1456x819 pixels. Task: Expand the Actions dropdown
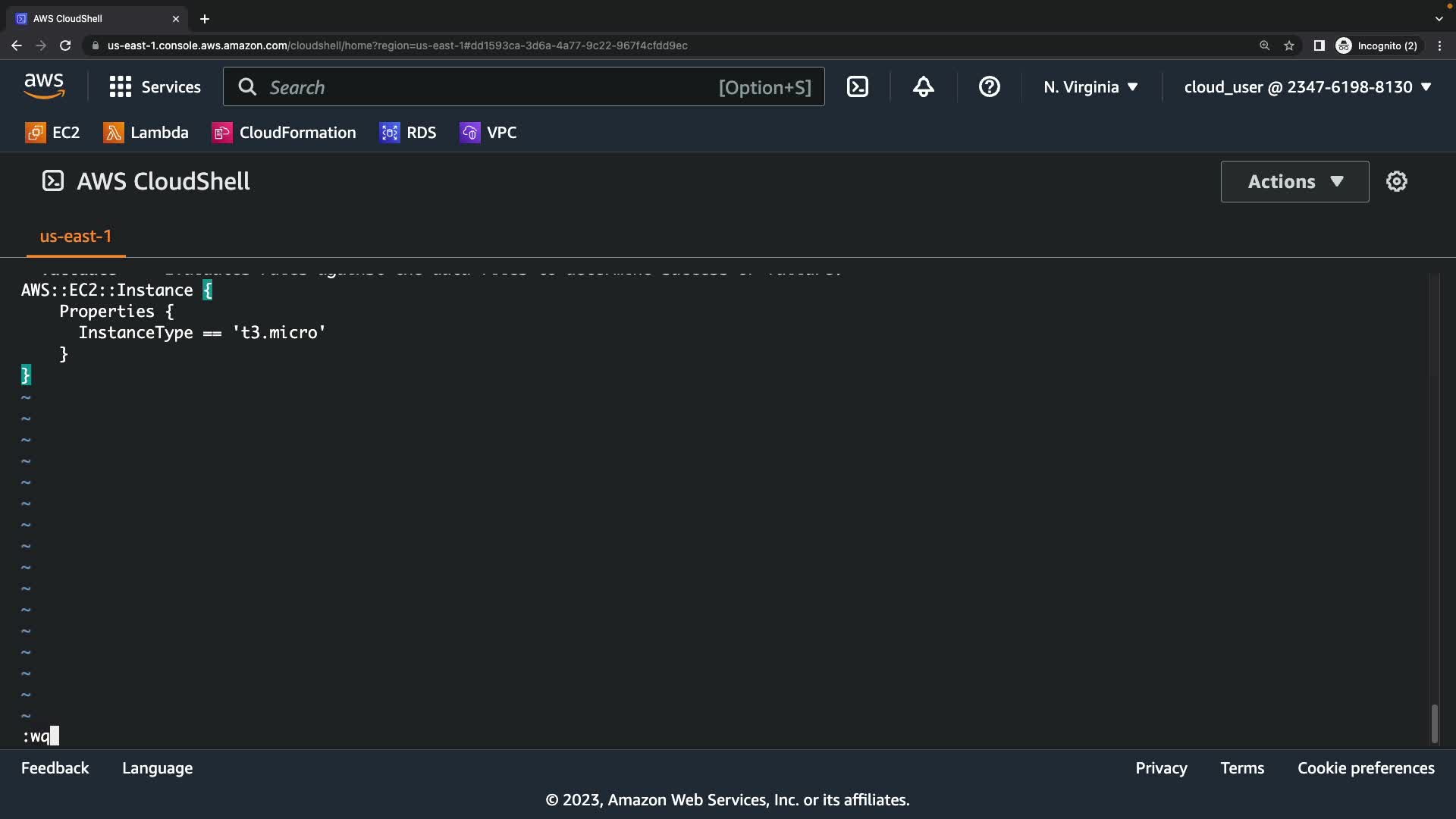click(x=1294, y=181)
